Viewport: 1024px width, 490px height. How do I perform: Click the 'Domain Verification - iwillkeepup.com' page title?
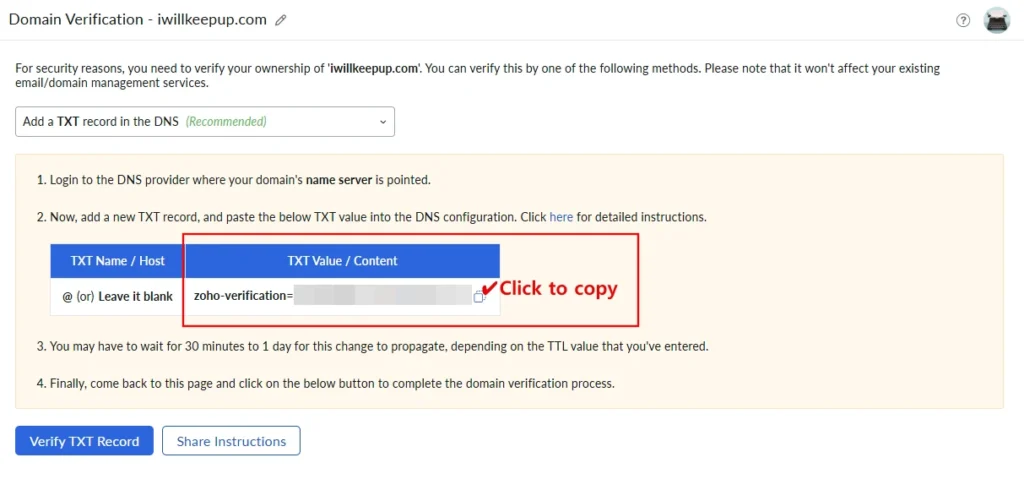(x=139, y=20)
